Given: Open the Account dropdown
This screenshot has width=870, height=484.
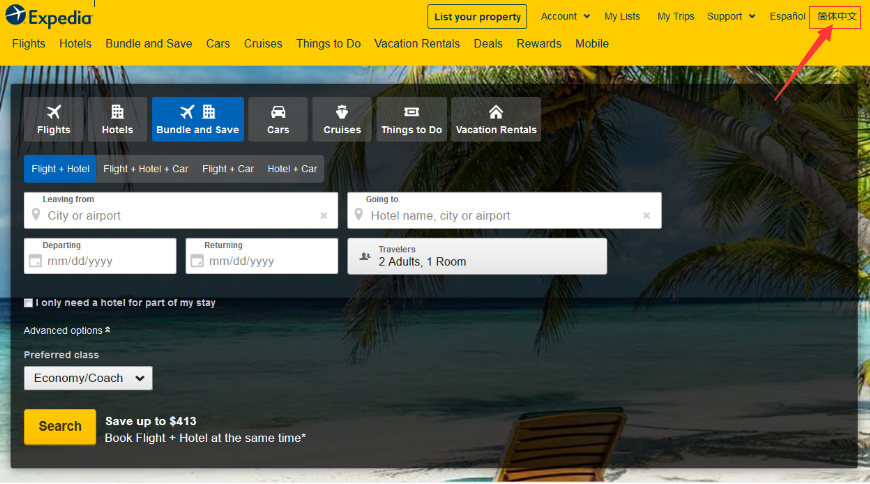Looking at the screenshot, I should tap(565, 17).
